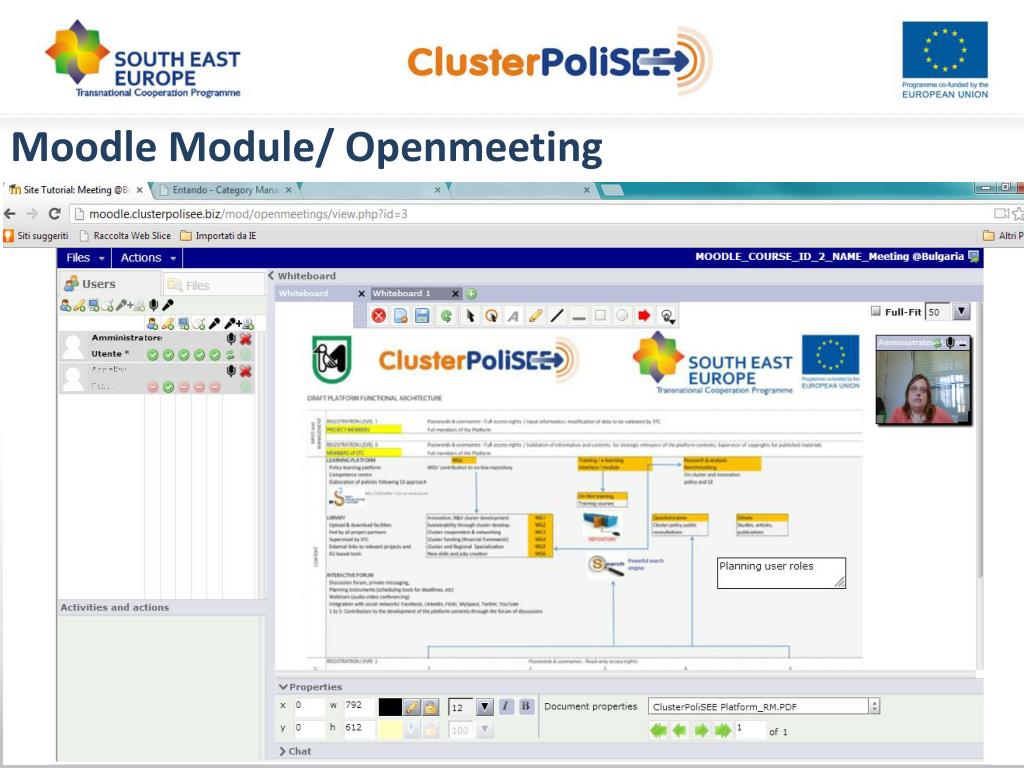Open the font size 12 dropdown arrow
Screen dimensions: 1024x768
click(485, 707)
